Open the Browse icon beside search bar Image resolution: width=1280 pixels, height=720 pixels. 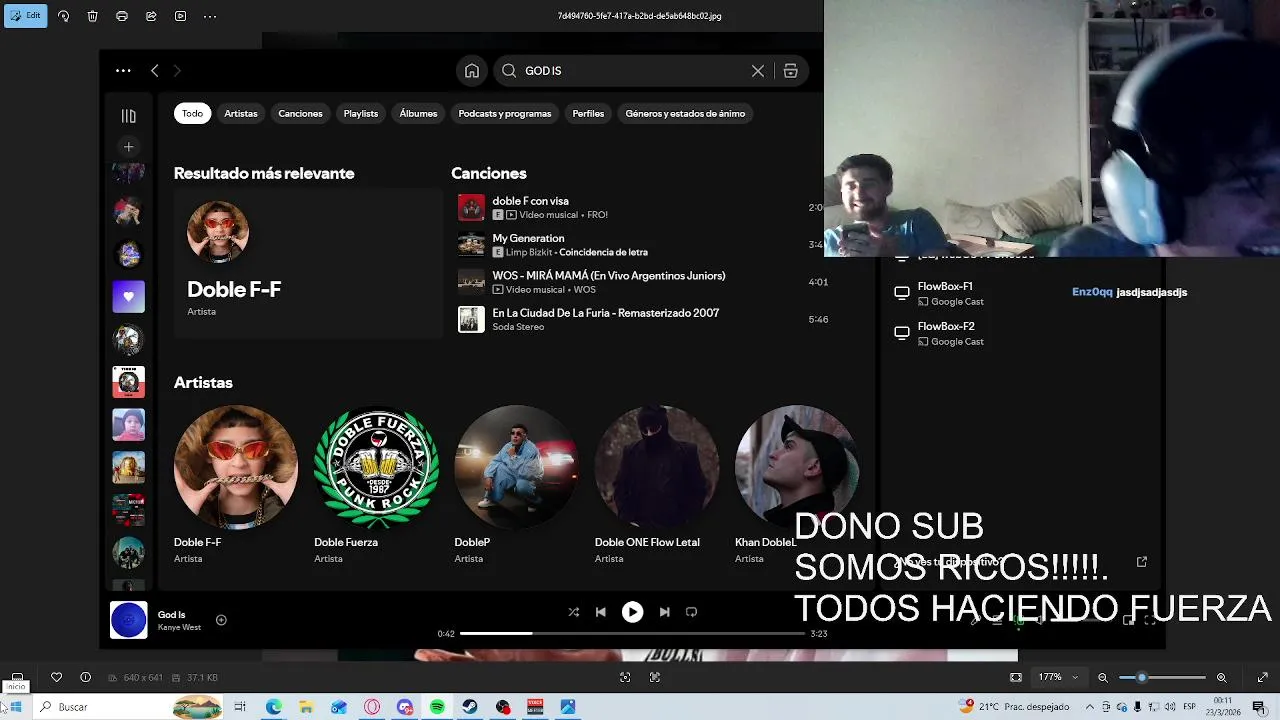pyautogui.click(x=790, y=70)
